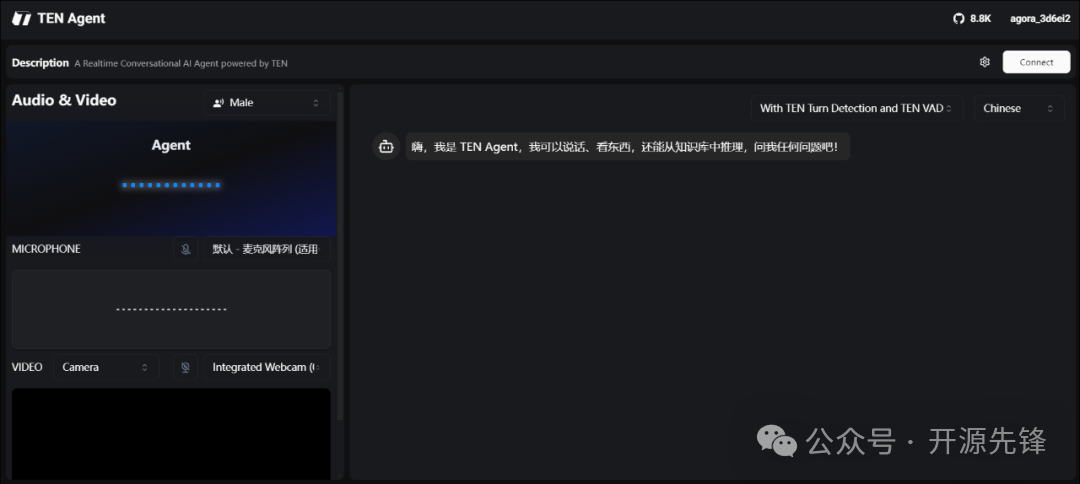Click the Audio & Video heading

(64, 101)
